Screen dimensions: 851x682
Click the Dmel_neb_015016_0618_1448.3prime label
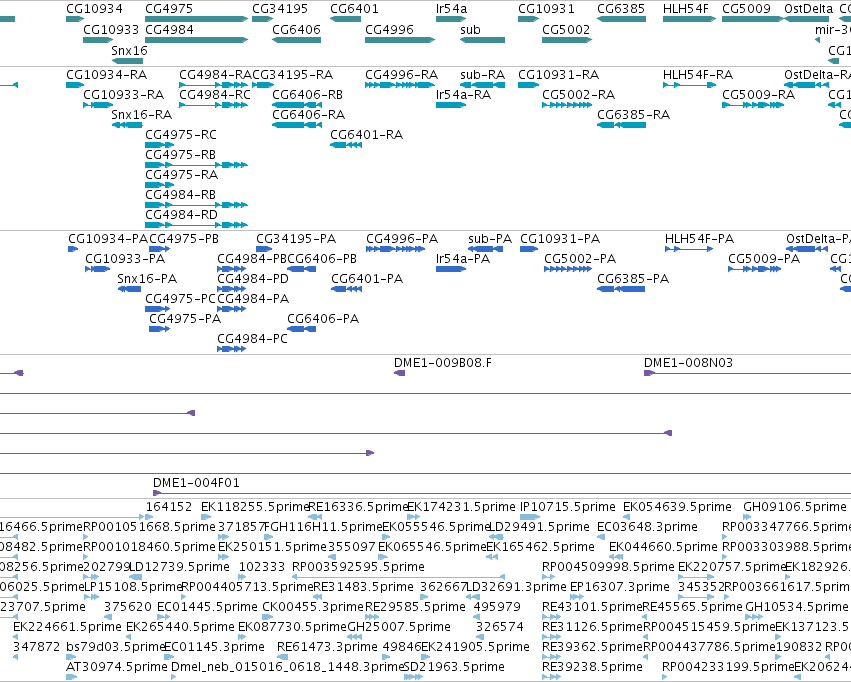288,667
